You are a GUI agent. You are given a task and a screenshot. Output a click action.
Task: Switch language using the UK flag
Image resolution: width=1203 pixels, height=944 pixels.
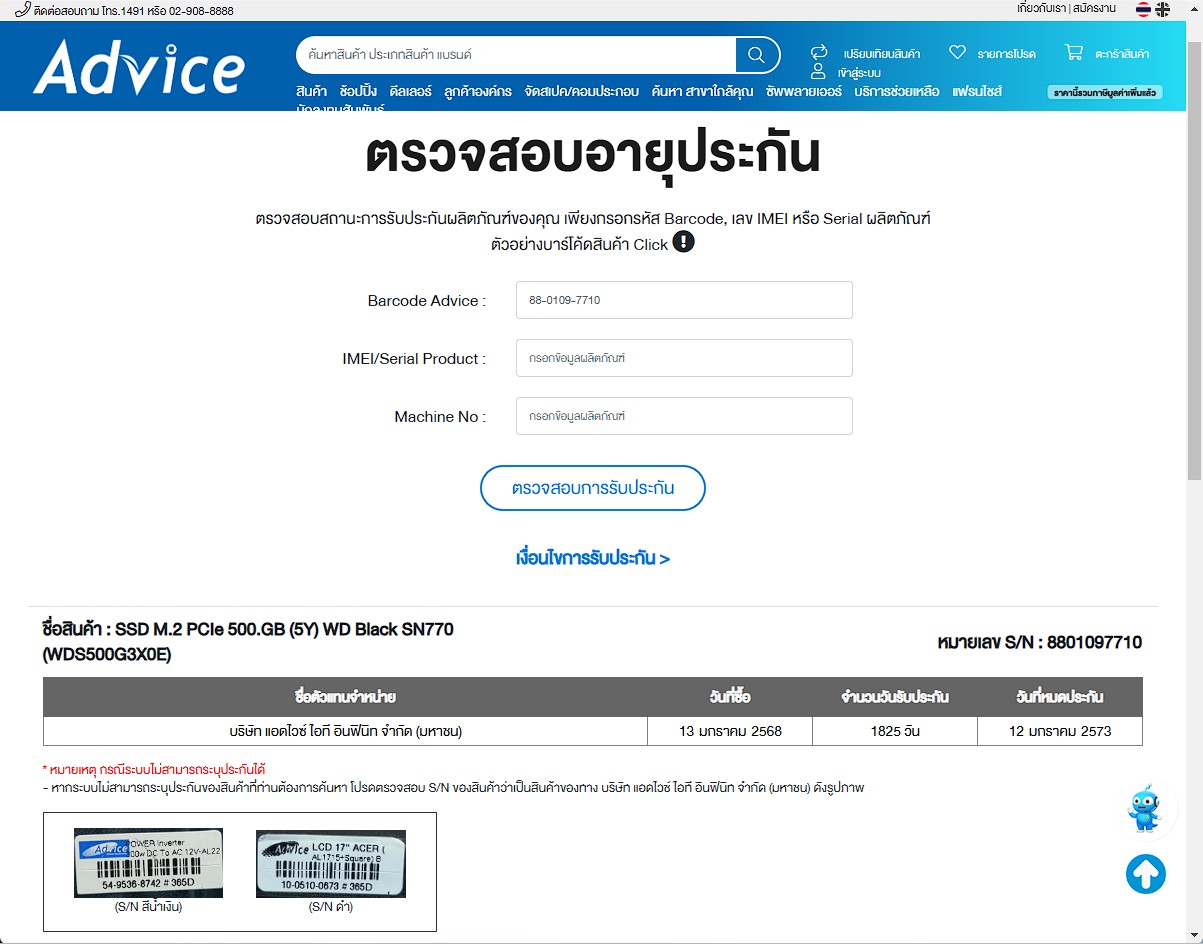pos(1162,9)
